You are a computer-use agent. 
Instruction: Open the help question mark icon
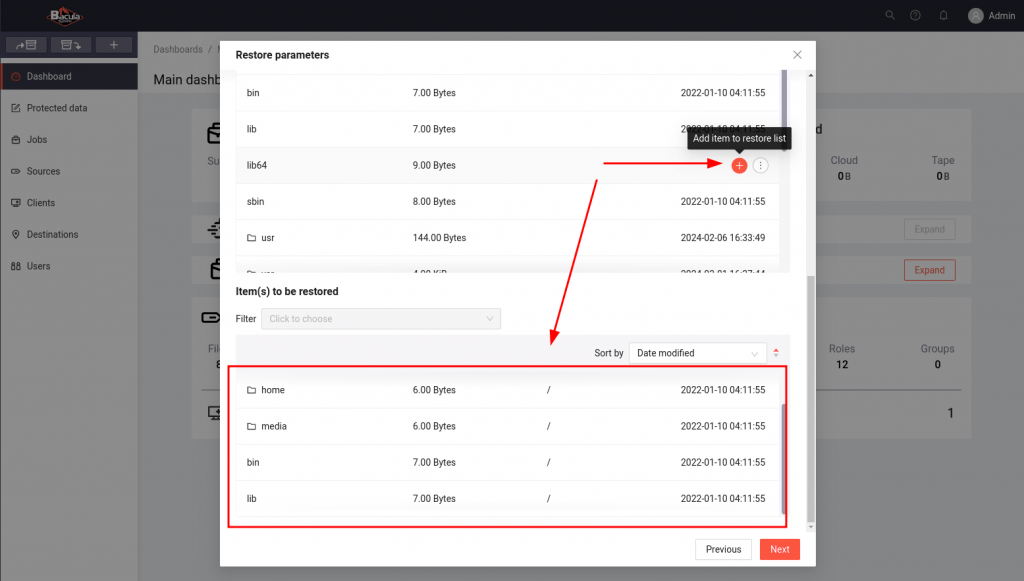pyautogui.click(x=915, y=15)
